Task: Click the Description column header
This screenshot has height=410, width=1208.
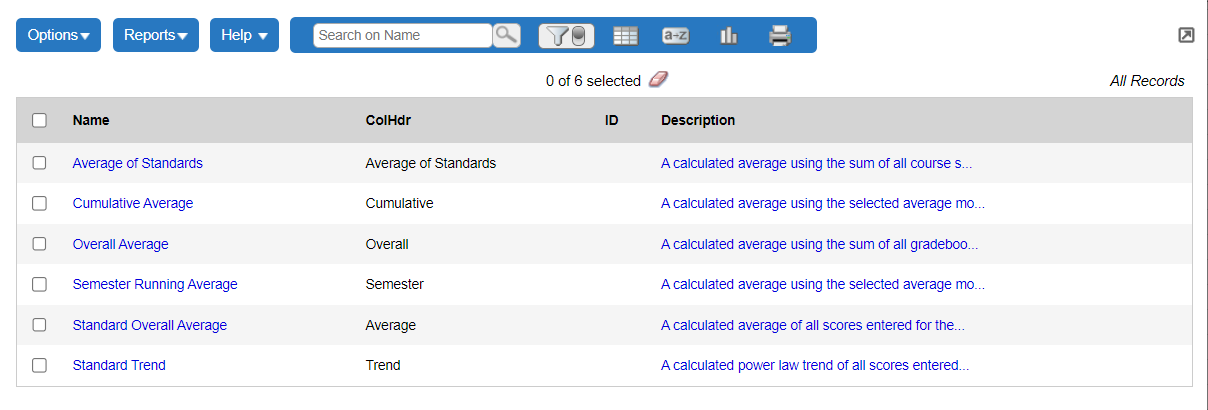Action: [x=697, y=120]
